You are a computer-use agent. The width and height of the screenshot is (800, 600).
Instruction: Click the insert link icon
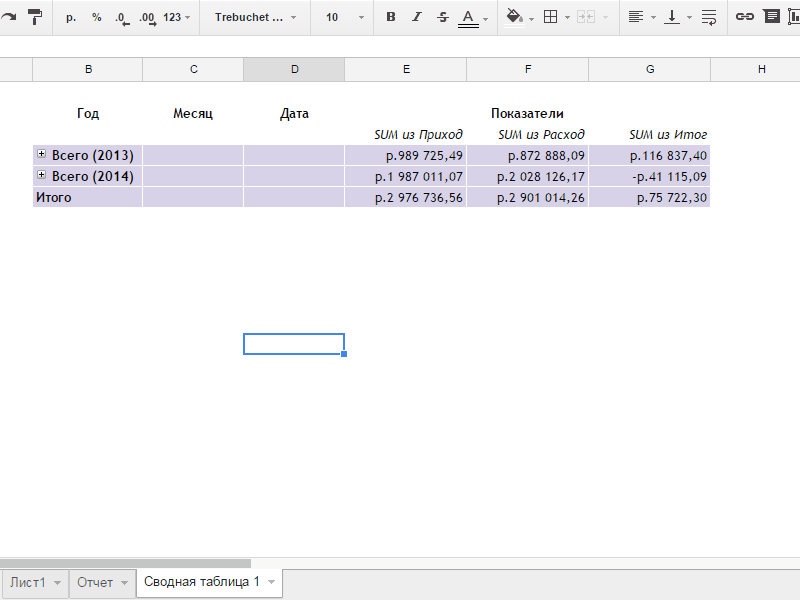[744, 17]
